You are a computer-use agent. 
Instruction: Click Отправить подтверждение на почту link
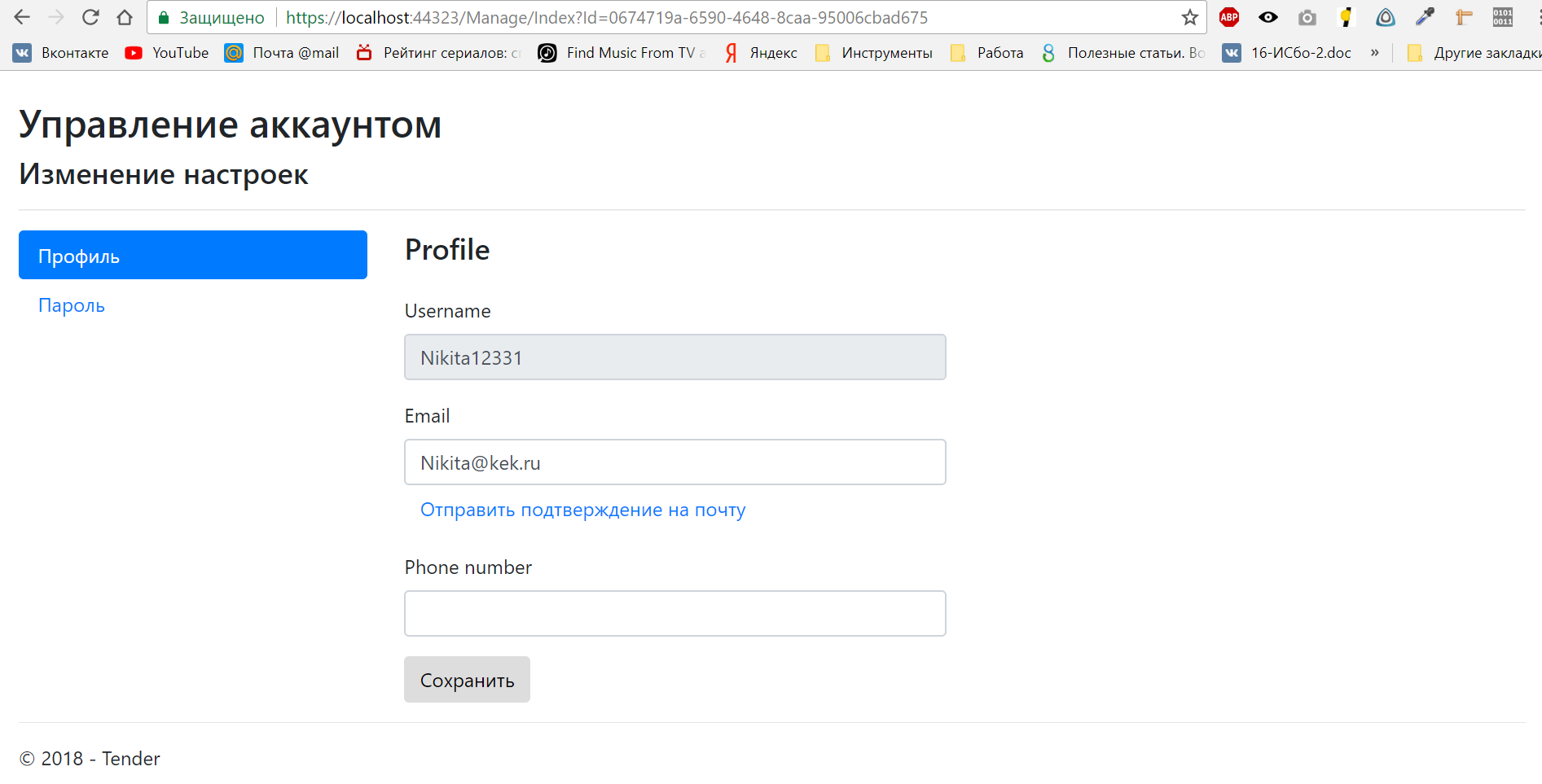point(583,510)
